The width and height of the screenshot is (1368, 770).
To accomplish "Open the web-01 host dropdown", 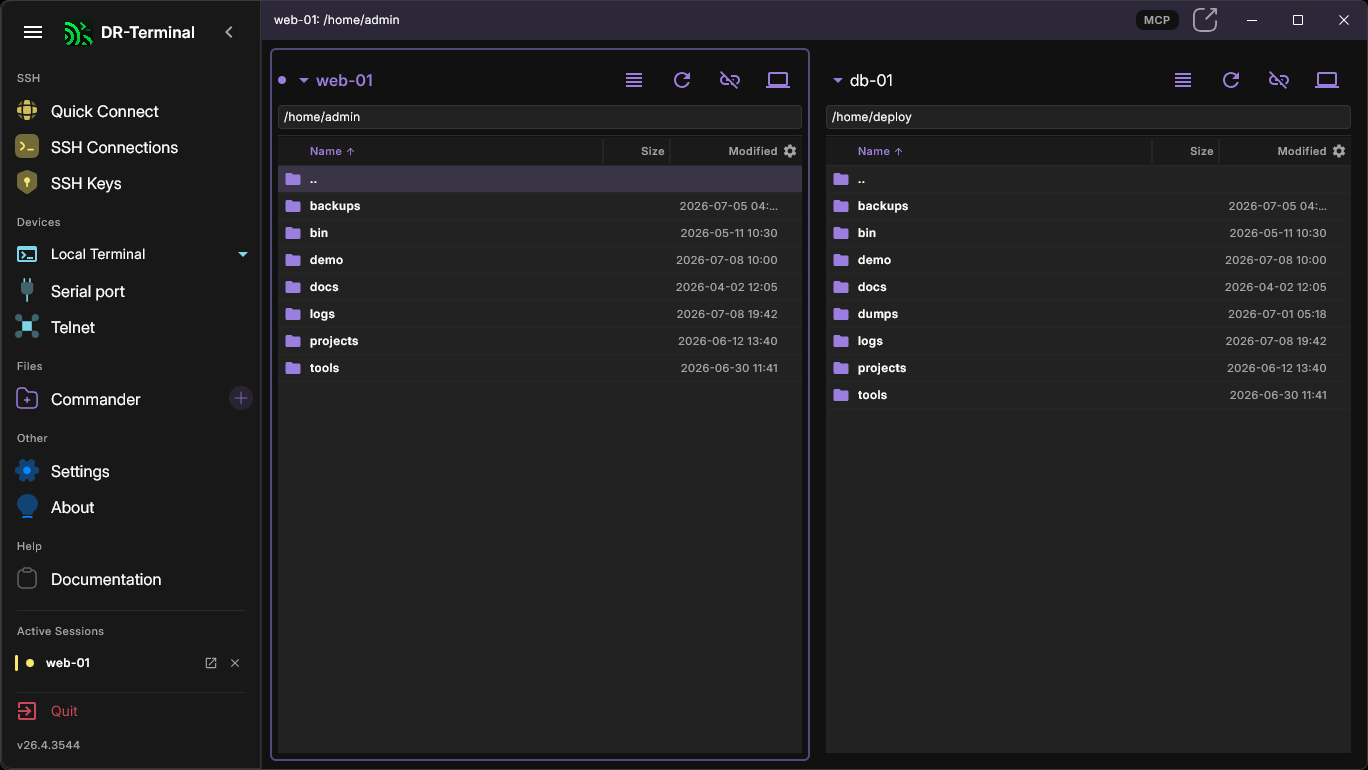I will pyautogui.click(x=304, y=80).
